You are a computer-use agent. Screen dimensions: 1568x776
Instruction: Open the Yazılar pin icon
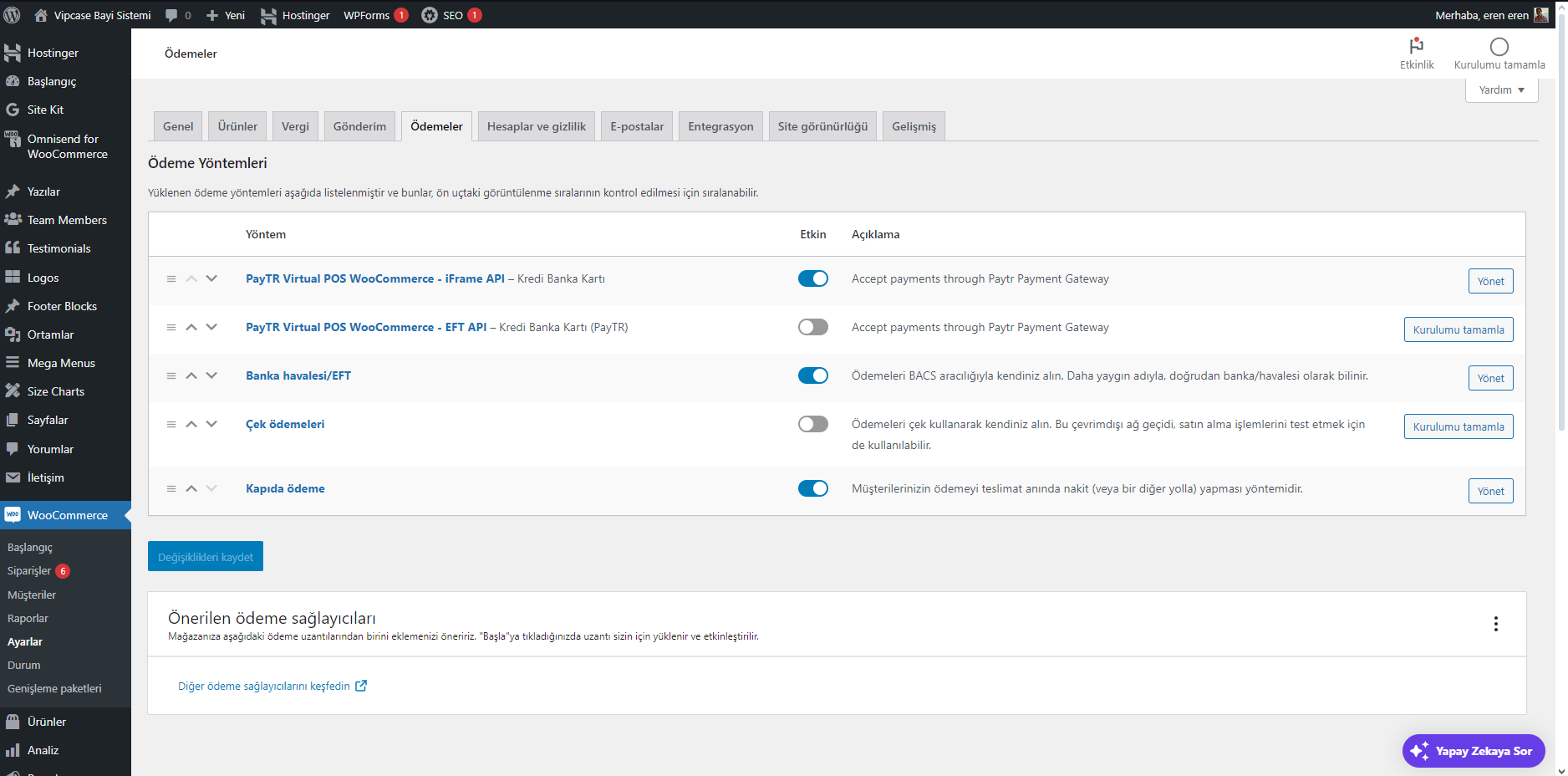tap(13, 191)
